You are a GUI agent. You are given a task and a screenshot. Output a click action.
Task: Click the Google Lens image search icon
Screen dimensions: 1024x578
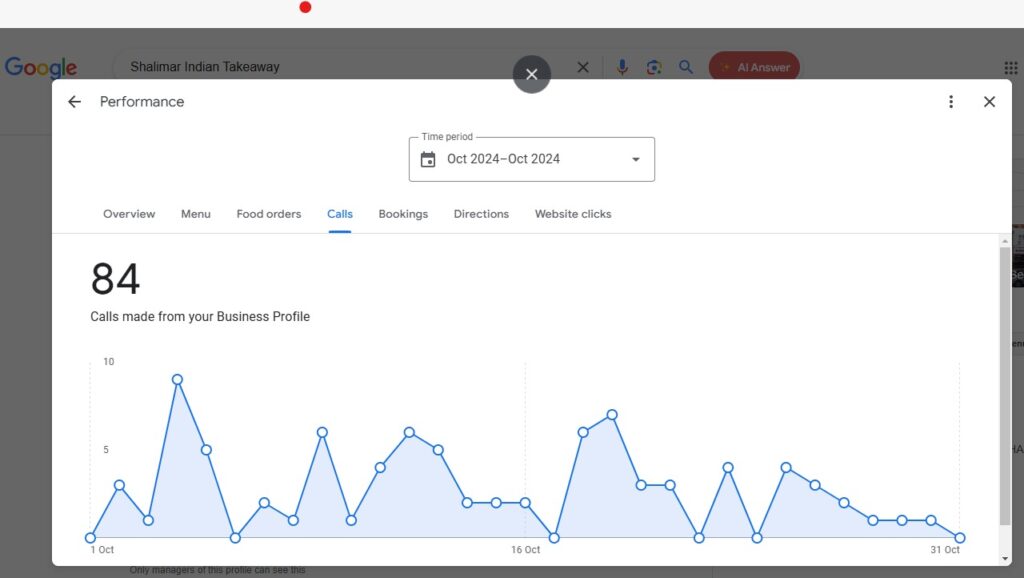pyautogui.click(x=654, y=67)
